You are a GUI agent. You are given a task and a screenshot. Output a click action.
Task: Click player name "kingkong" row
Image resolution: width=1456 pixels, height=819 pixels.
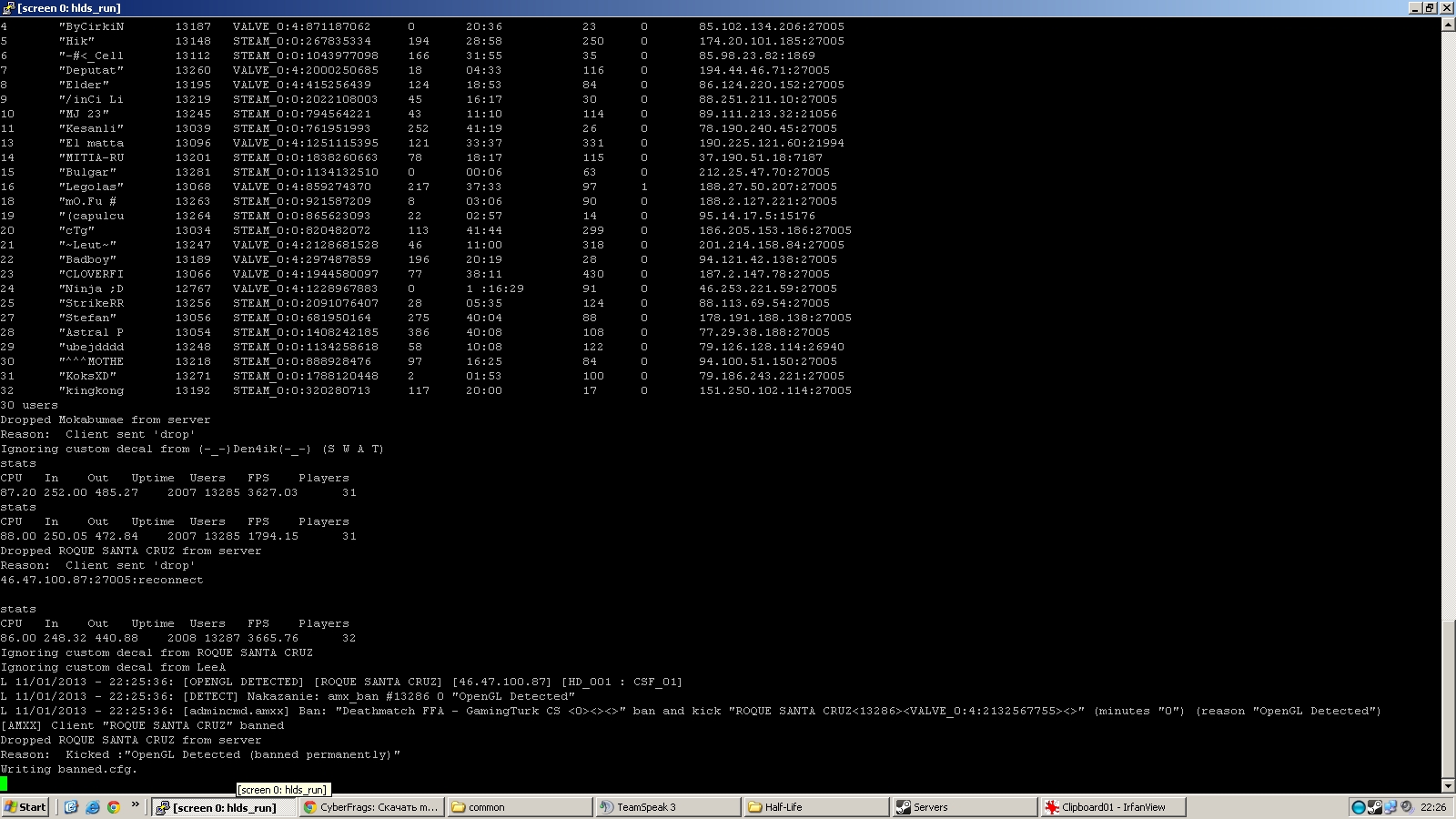click(x=91, y=390)
